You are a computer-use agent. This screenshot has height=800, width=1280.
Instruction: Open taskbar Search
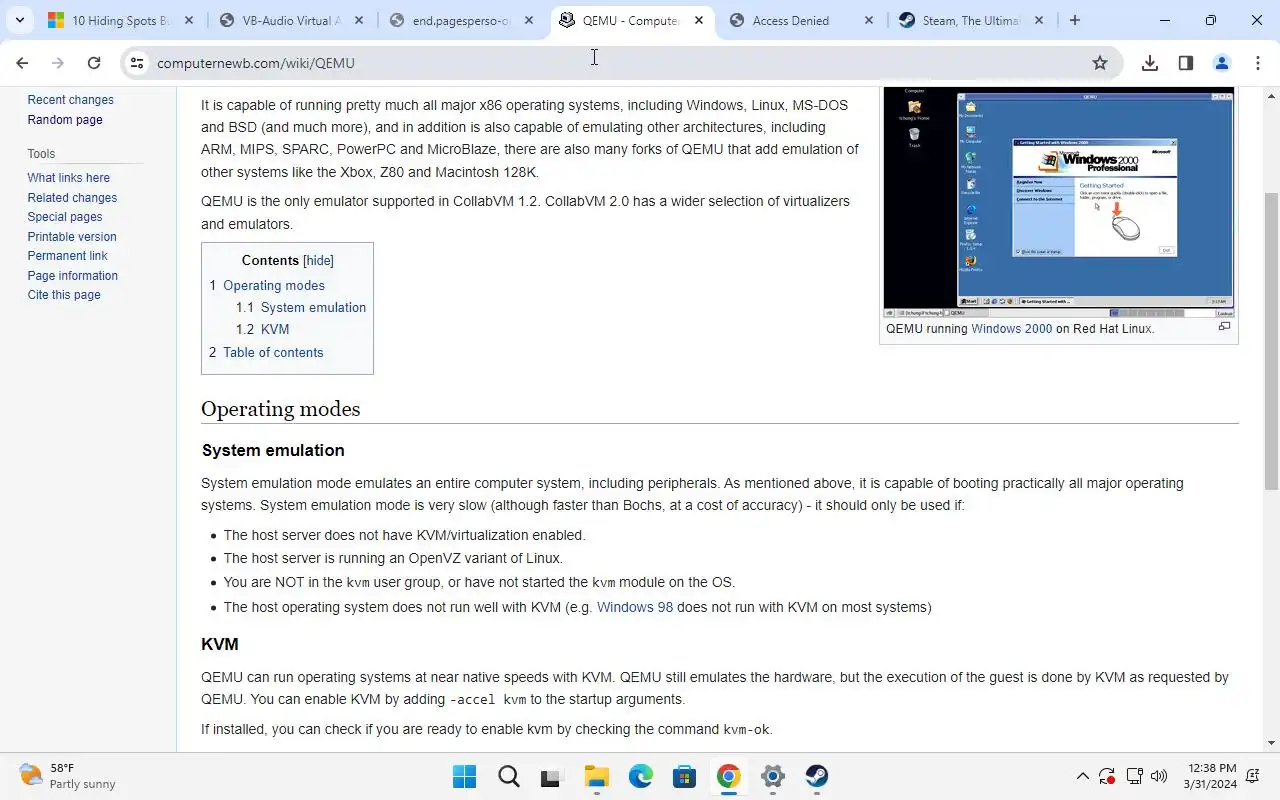pyautogui.click(x=509, y=776)
